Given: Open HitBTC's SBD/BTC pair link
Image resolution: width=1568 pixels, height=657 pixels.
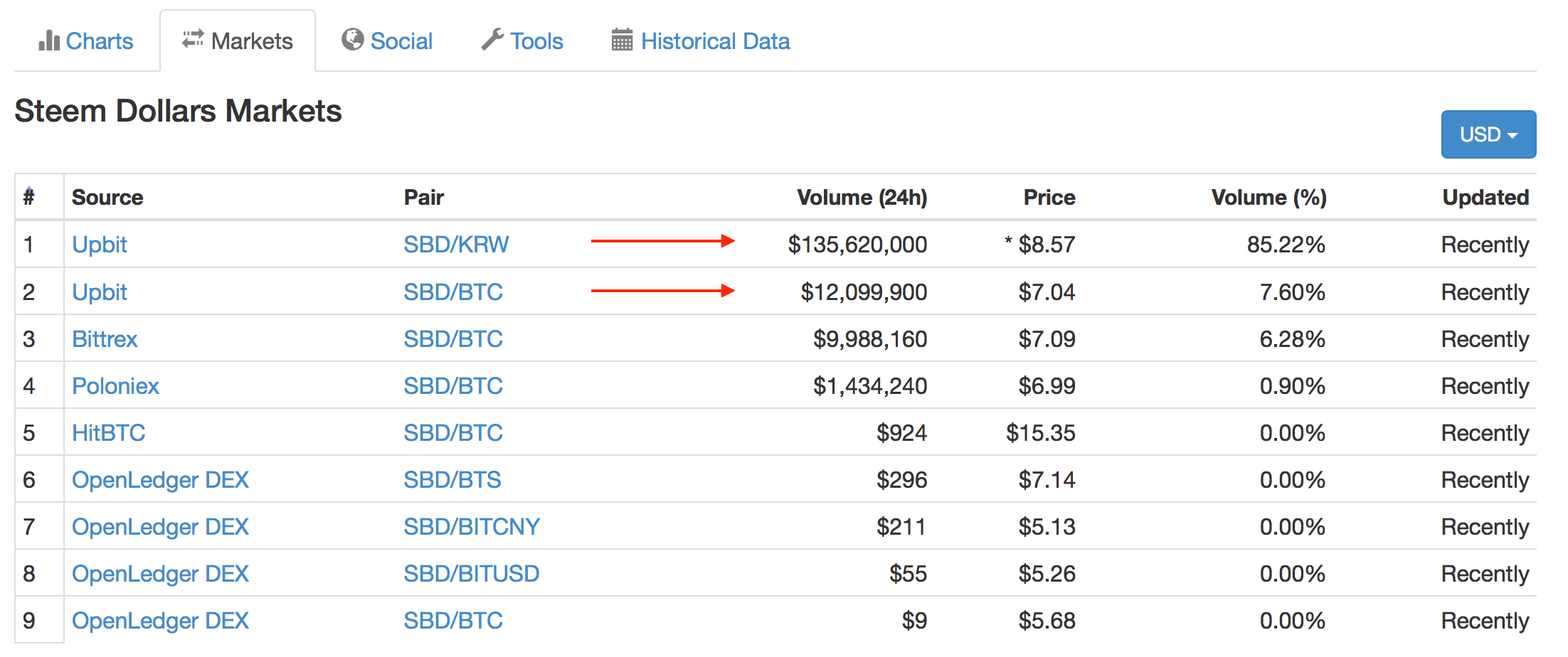Looking at the screenshot, I should click(x=453, y=433).
